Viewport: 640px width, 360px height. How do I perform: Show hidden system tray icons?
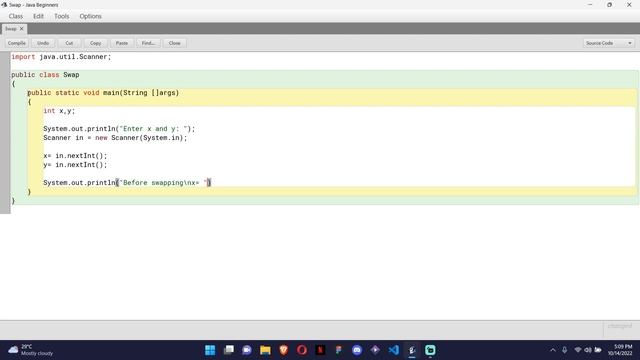553,350
